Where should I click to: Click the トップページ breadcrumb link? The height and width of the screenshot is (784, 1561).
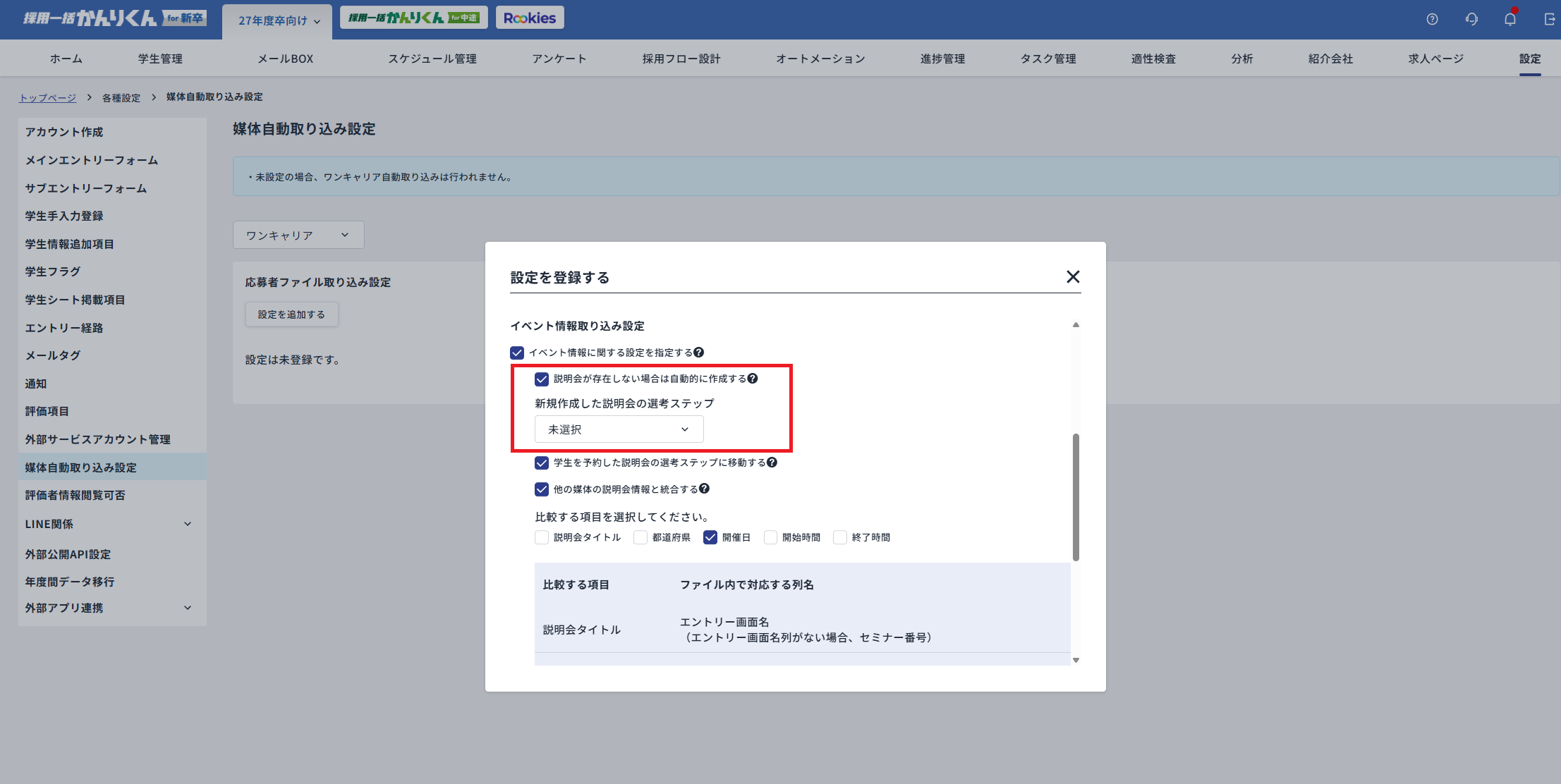click(x=47, y=97)
